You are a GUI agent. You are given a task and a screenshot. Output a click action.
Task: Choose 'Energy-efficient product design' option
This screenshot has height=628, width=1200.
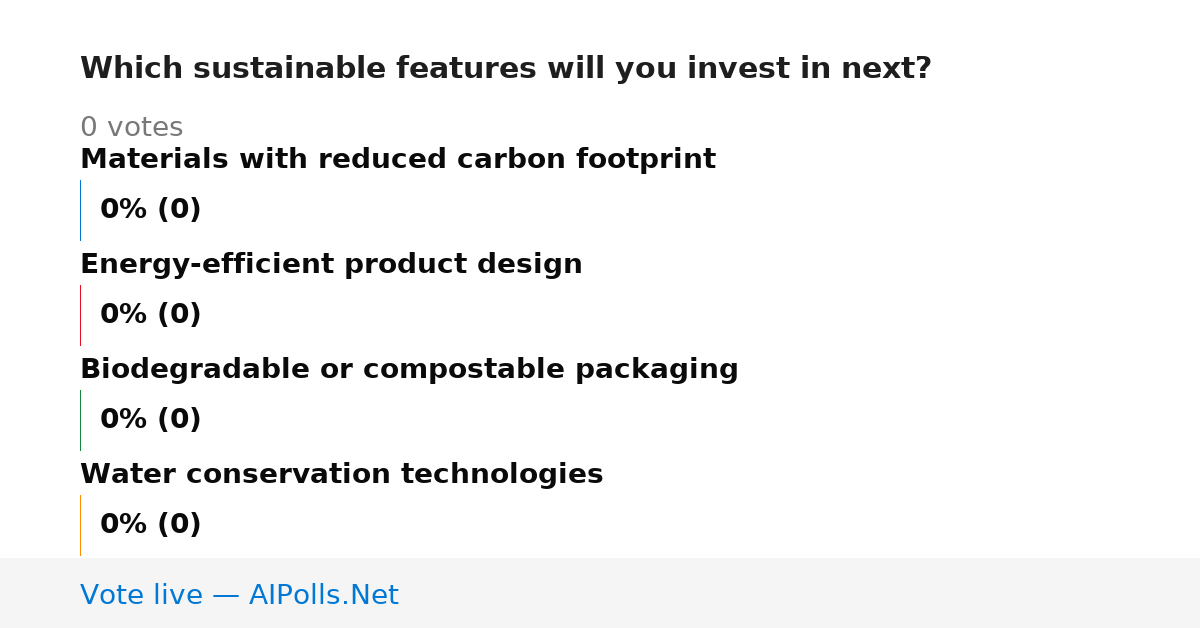331,265
